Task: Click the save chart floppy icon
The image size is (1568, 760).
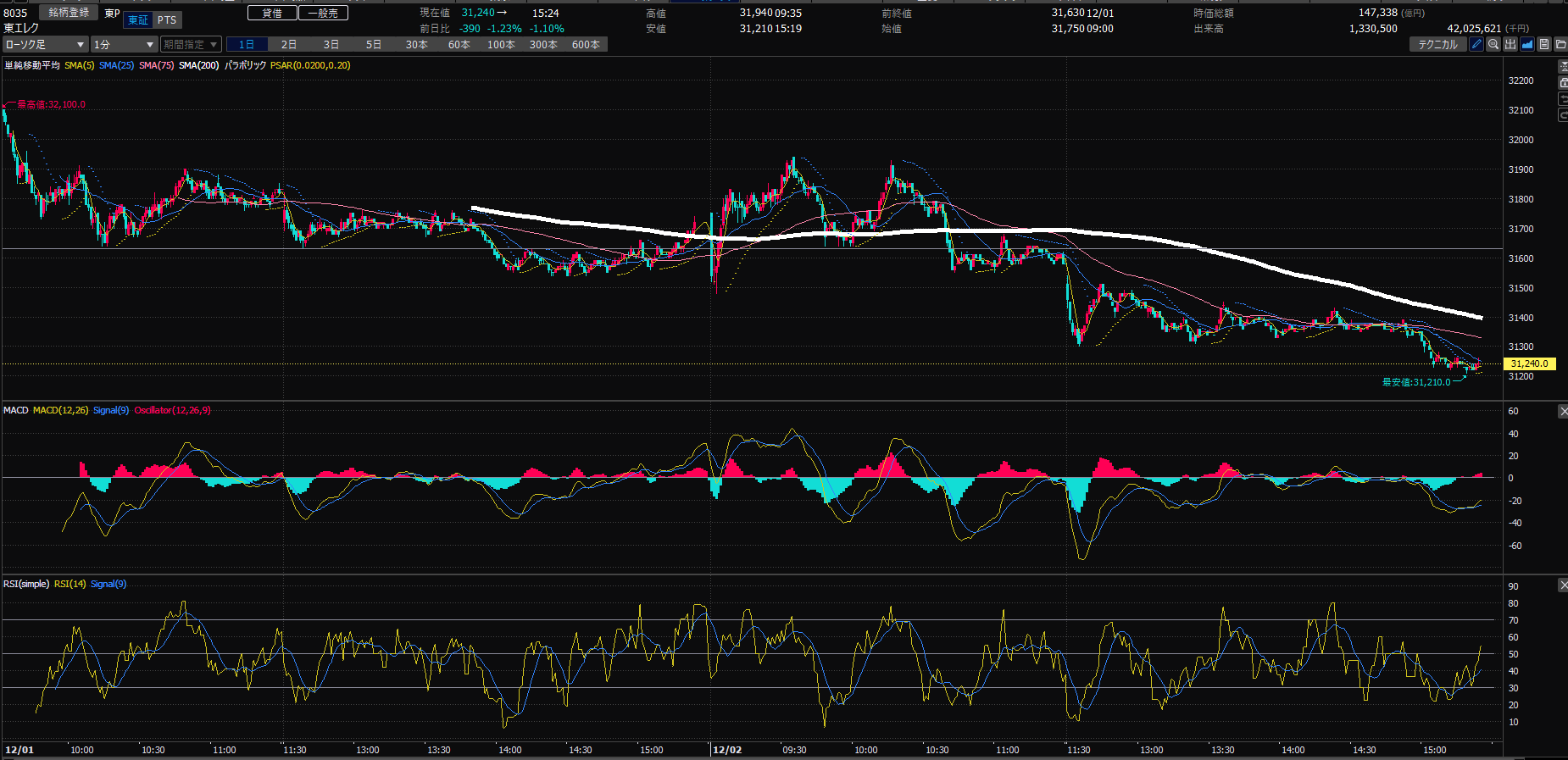Action: [x=1544, y=44]
